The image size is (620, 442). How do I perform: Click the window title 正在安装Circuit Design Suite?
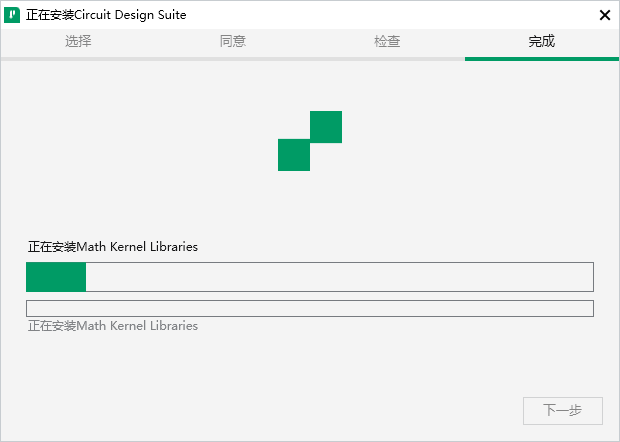click(106, 15)
